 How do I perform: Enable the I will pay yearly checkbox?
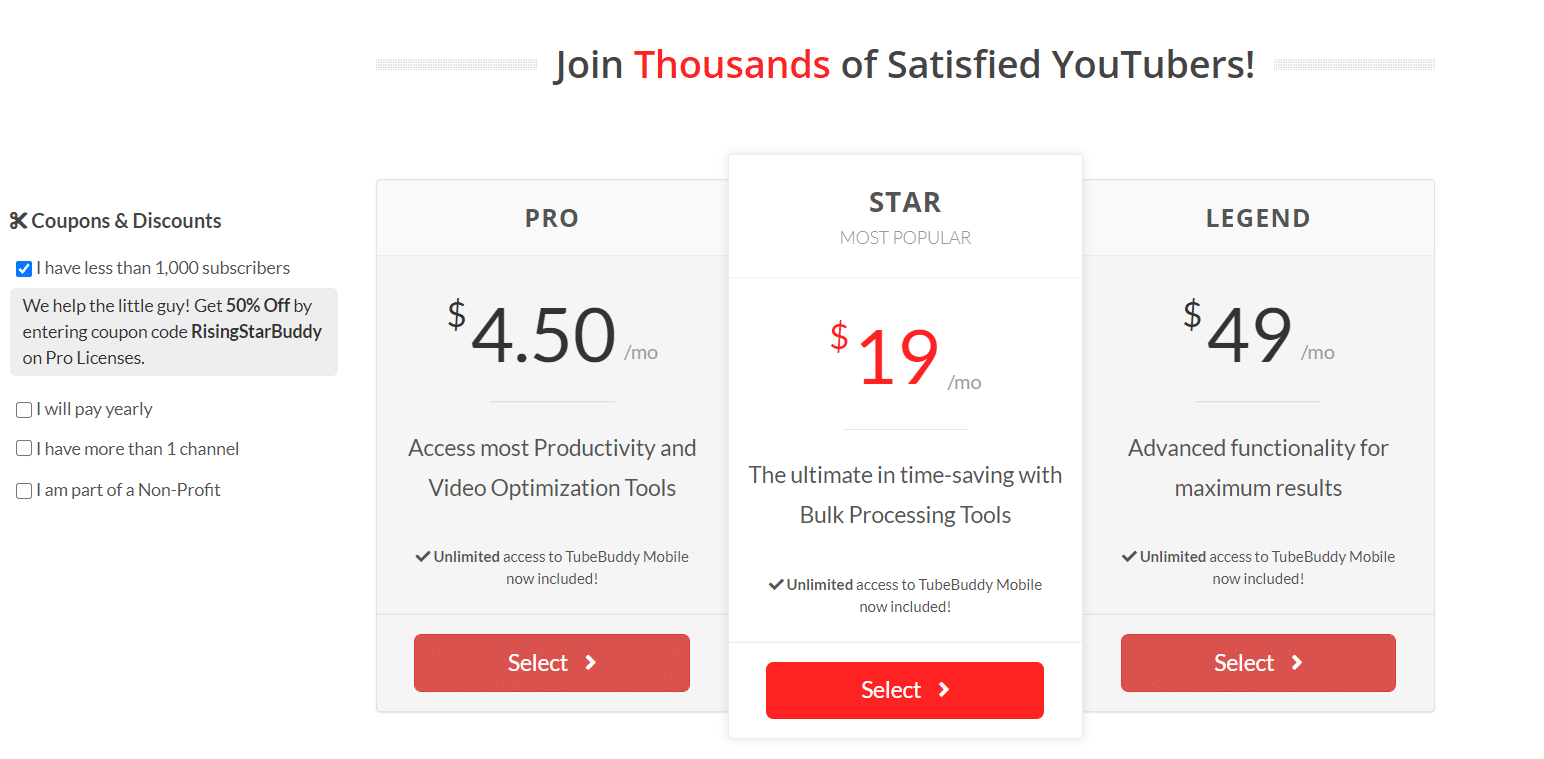24,410
